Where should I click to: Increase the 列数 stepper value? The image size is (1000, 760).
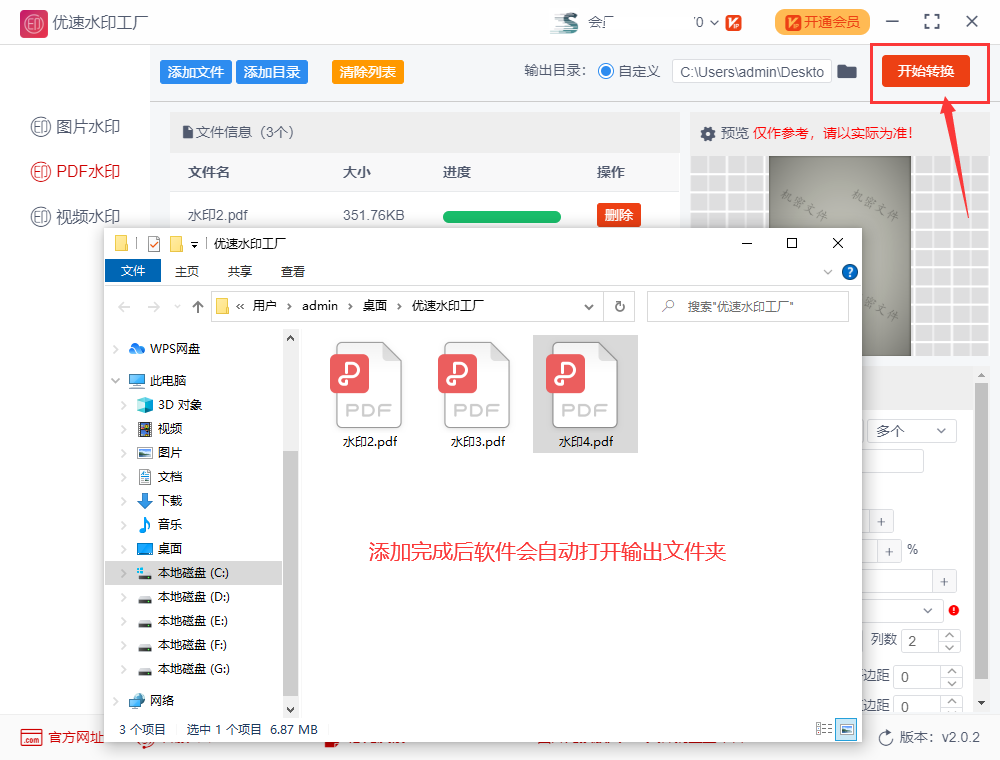pos(950,635)
